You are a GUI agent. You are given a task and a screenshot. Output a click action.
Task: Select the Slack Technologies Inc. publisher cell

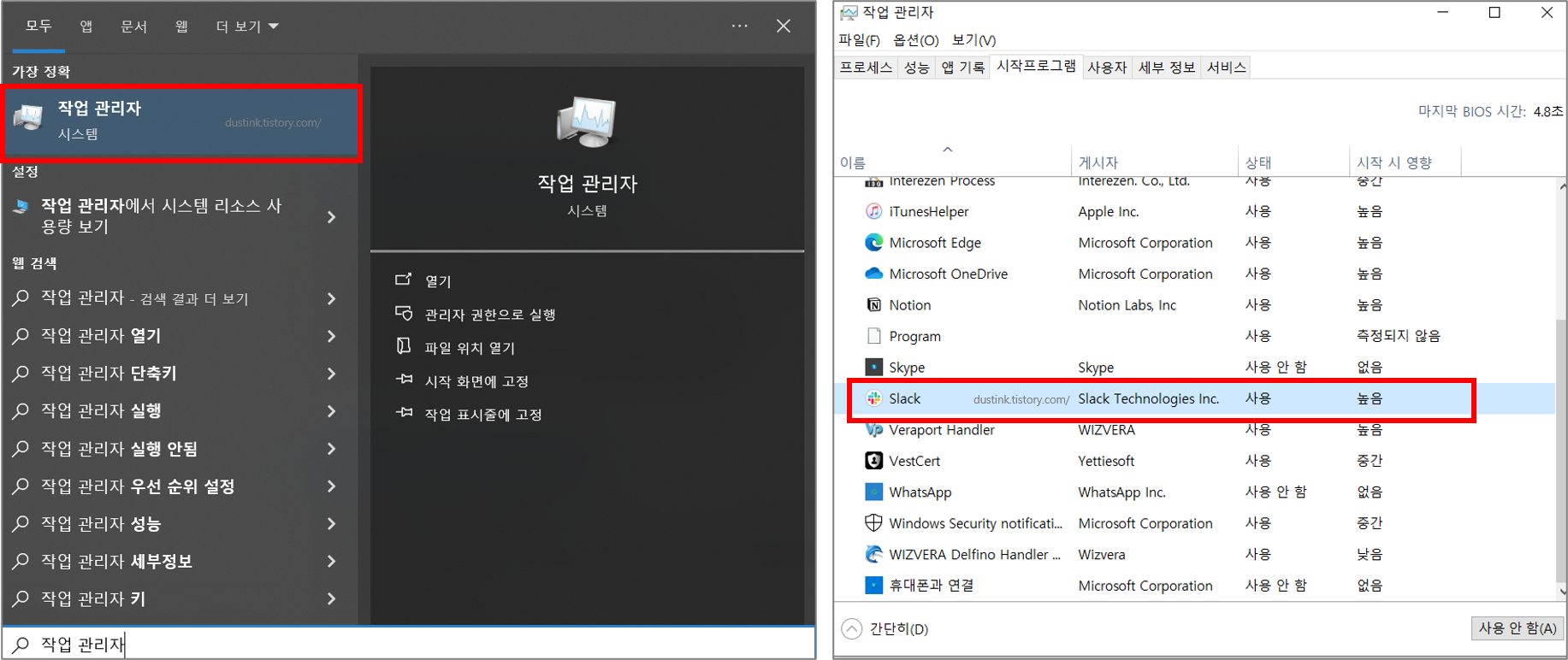[1148, 398]
